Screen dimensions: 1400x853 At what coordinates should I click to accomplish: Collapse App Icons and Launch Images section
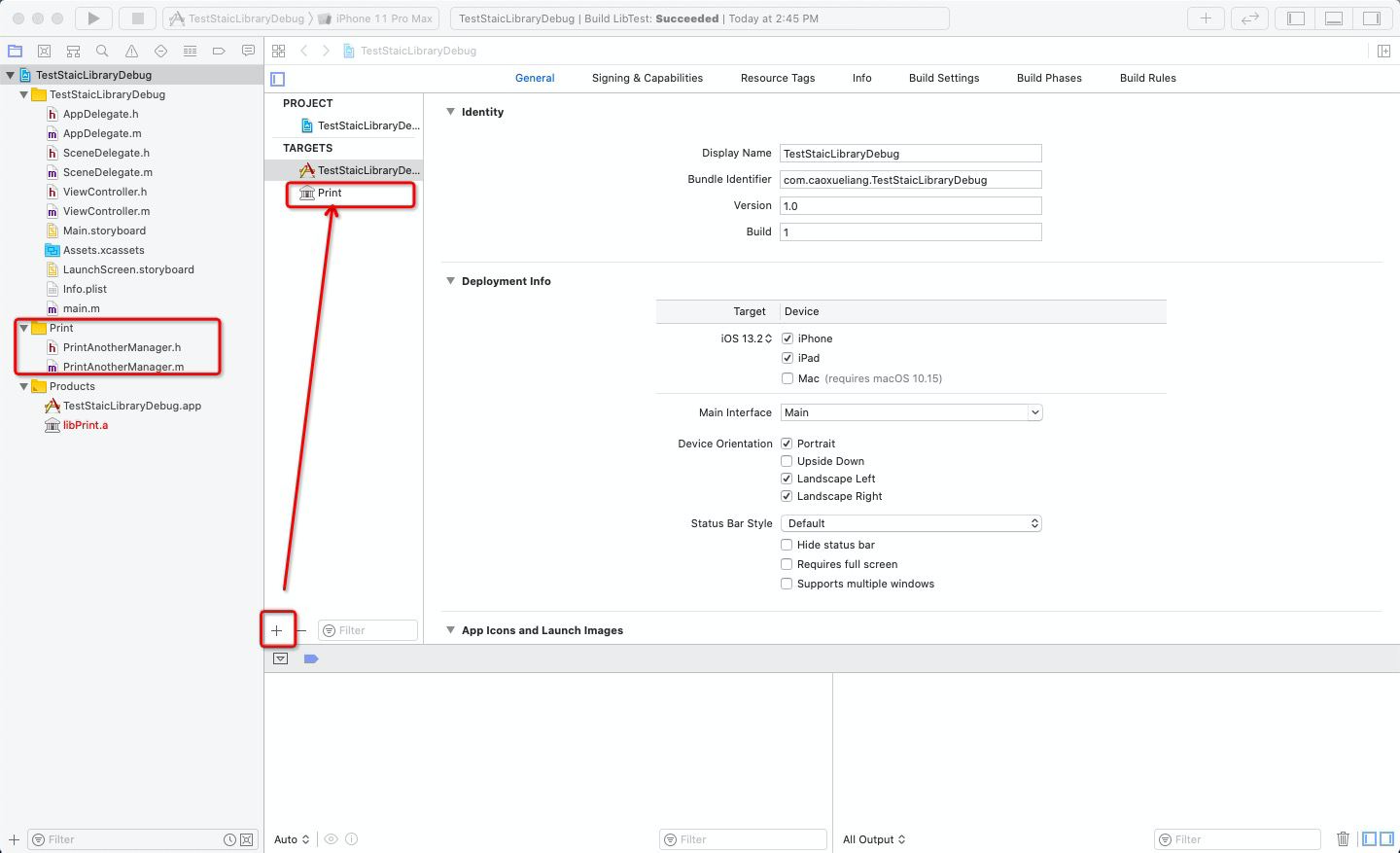click(450, 630)
